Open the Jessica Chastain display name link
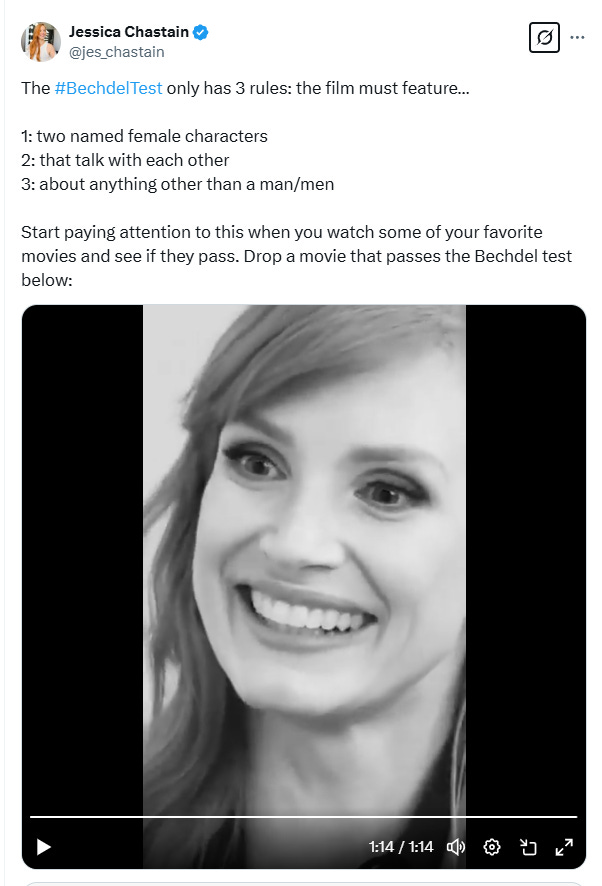 pyautogui.click(x=129, y=32)
